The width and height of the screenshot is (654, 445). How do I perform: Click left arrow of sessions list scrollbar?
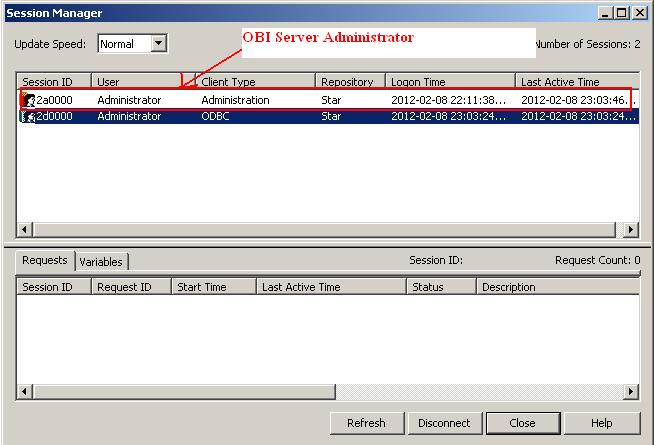coord(25,230)
